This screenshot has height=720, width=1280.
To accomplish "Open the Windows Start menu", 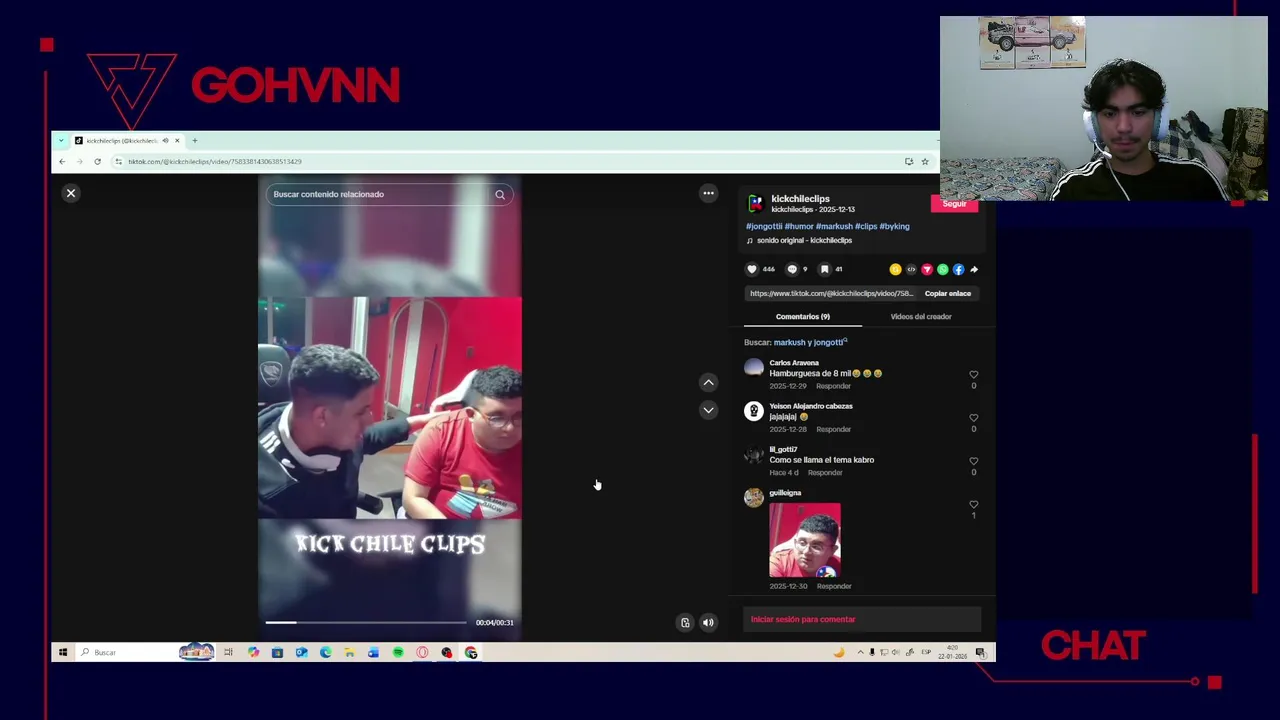I will [x=62, y=653].
